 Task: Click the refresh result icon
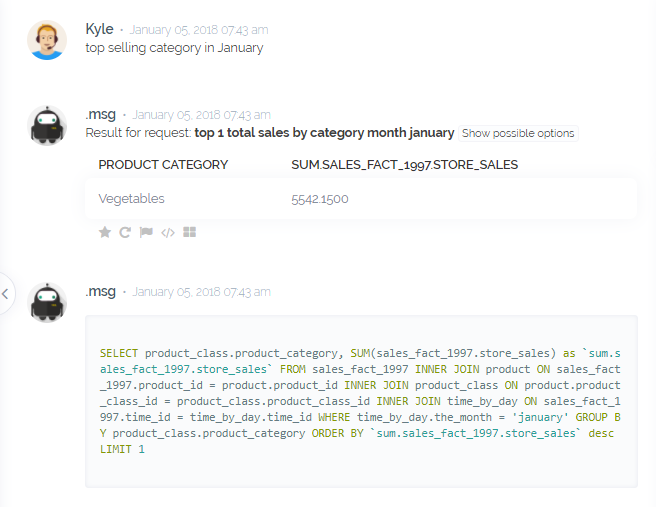[x=125, y=232]
